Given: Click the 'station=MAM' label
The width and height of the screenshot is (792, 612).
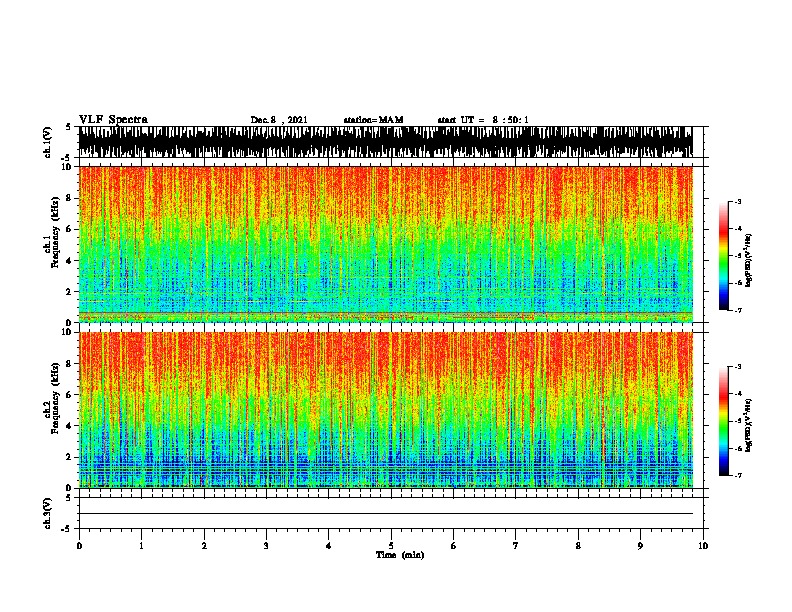Looking at the screenshot, I should (x=373, y=120).
